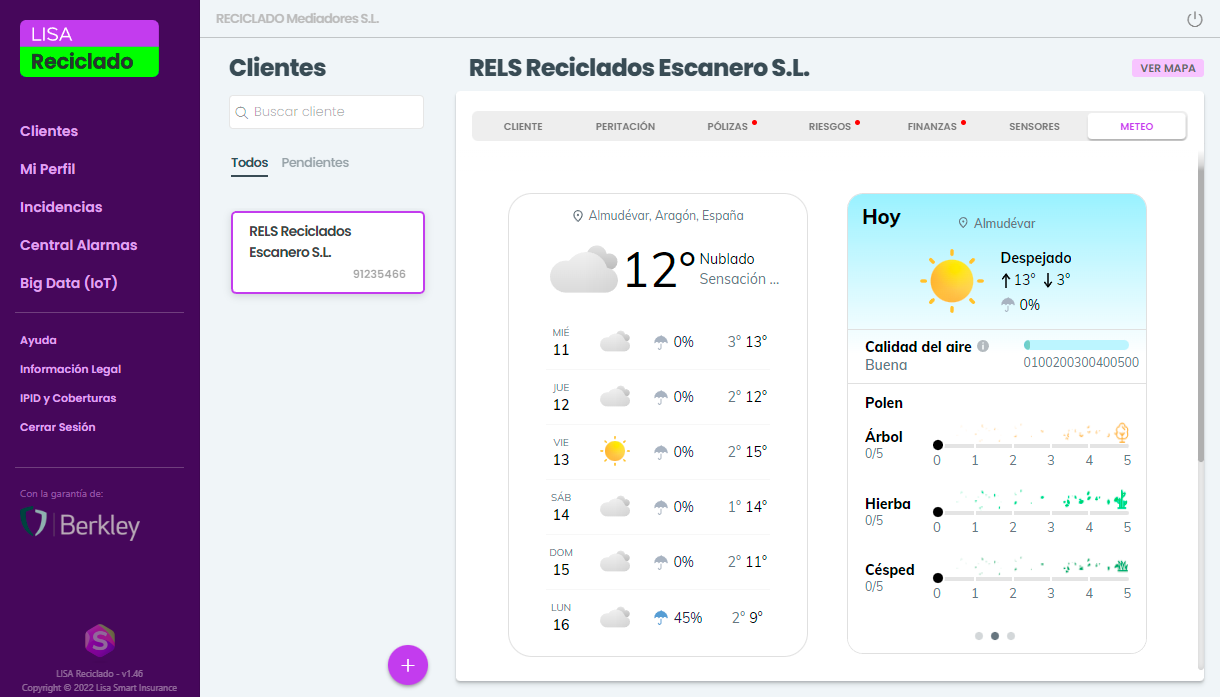Open the Pólizas tab

coord(727,127)
